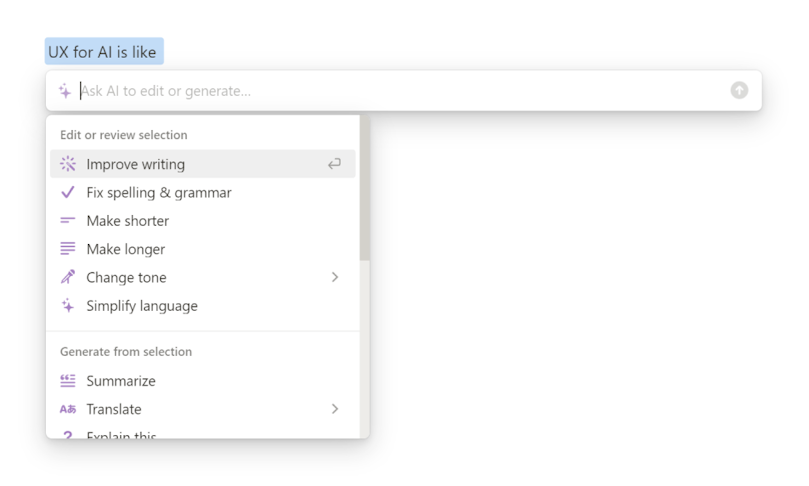Click the AI menu vertical scrollbar thumb
The width and height of the screenshot is (809, 486).
tap(365, 188)
